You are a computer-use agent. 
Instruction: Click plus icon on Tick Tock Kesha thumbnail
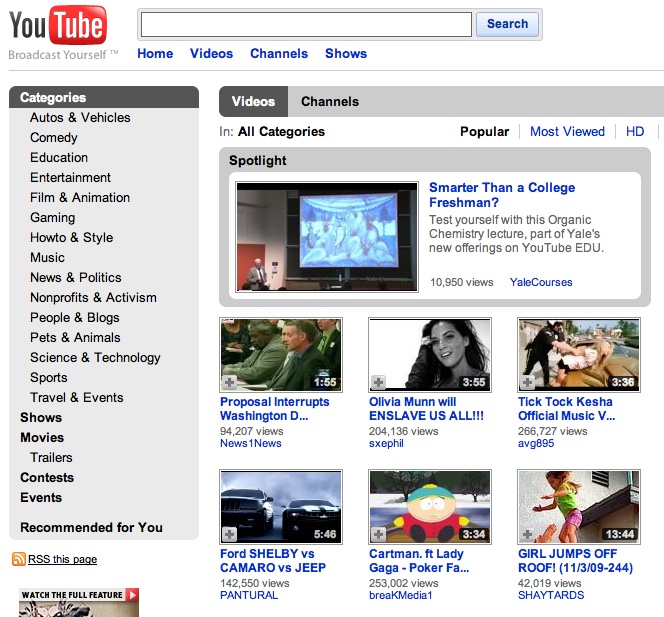pyautogui.click(x=528, y=382)
